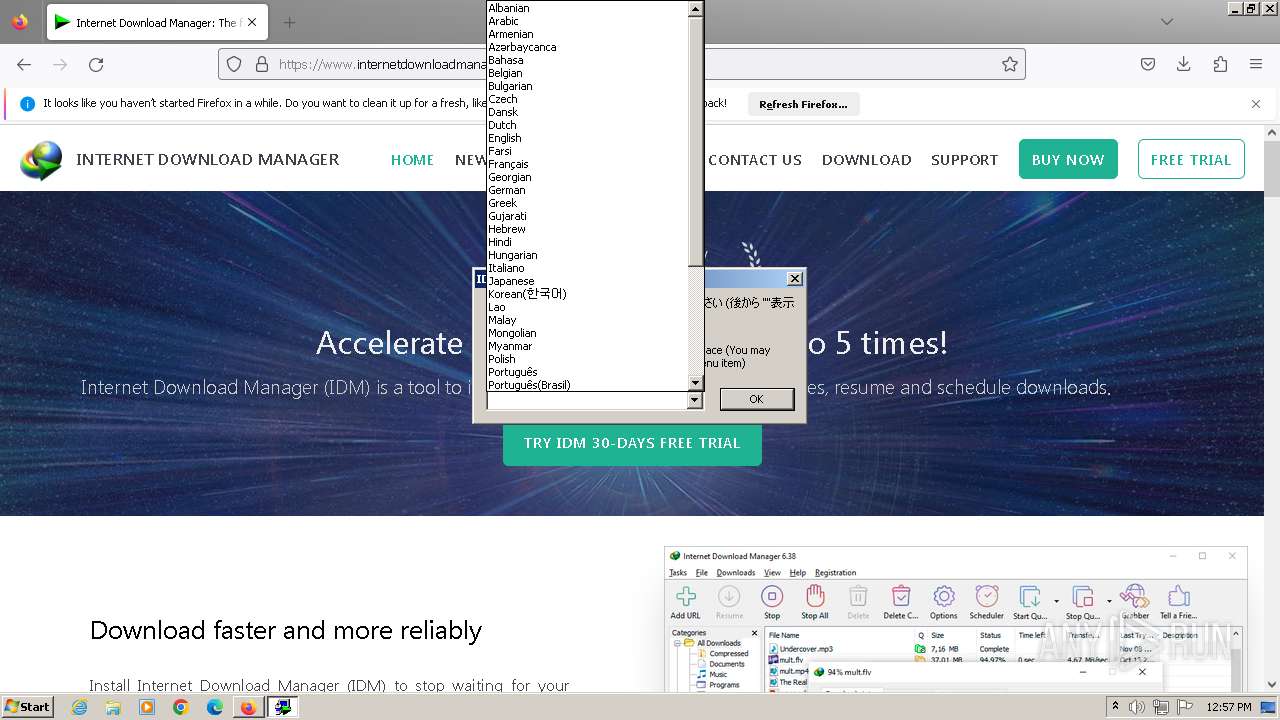Click TRY IDM 30-DAYS FREE TRIAL

click(632, 443)
